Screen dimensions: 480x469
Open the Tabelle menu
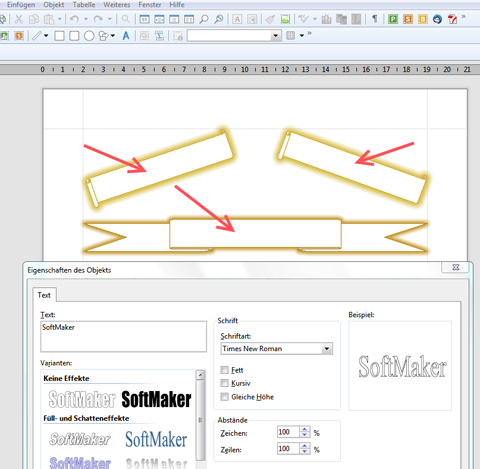pos(84,5)
